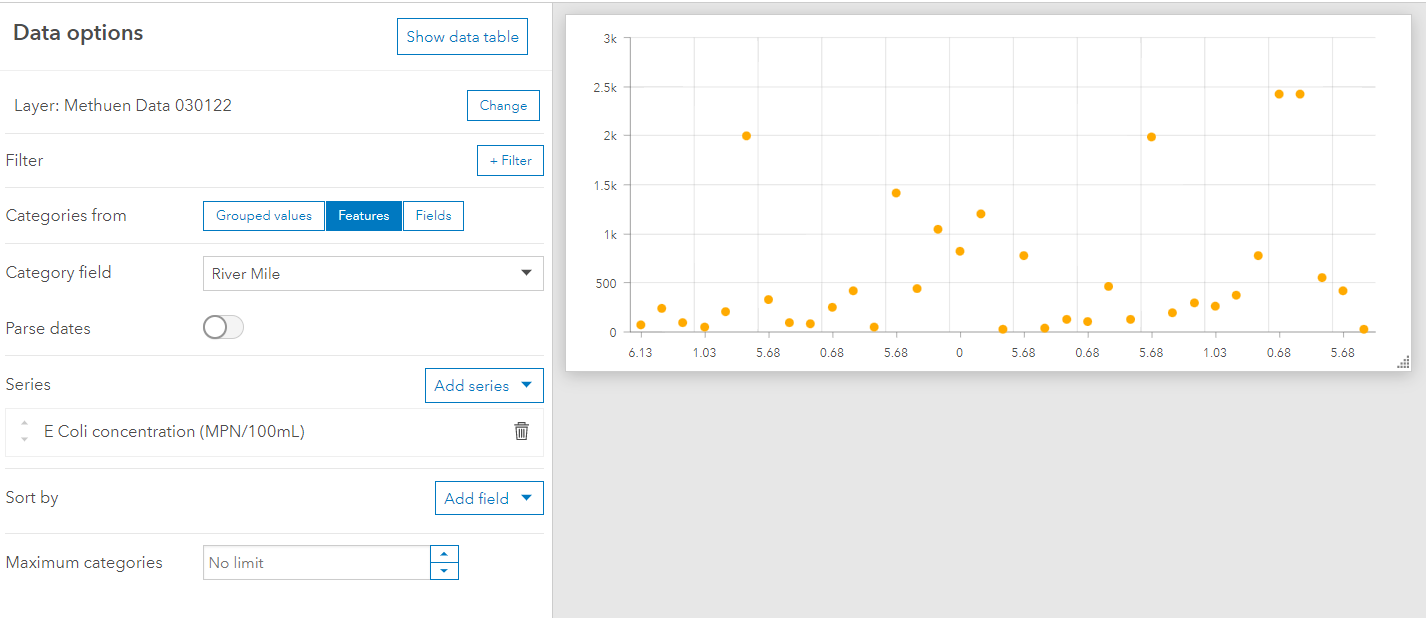Click the rightmost data point in the chart
Image resolution: width=1426 pixels, height=618 pixels.
click(1363, 329)
